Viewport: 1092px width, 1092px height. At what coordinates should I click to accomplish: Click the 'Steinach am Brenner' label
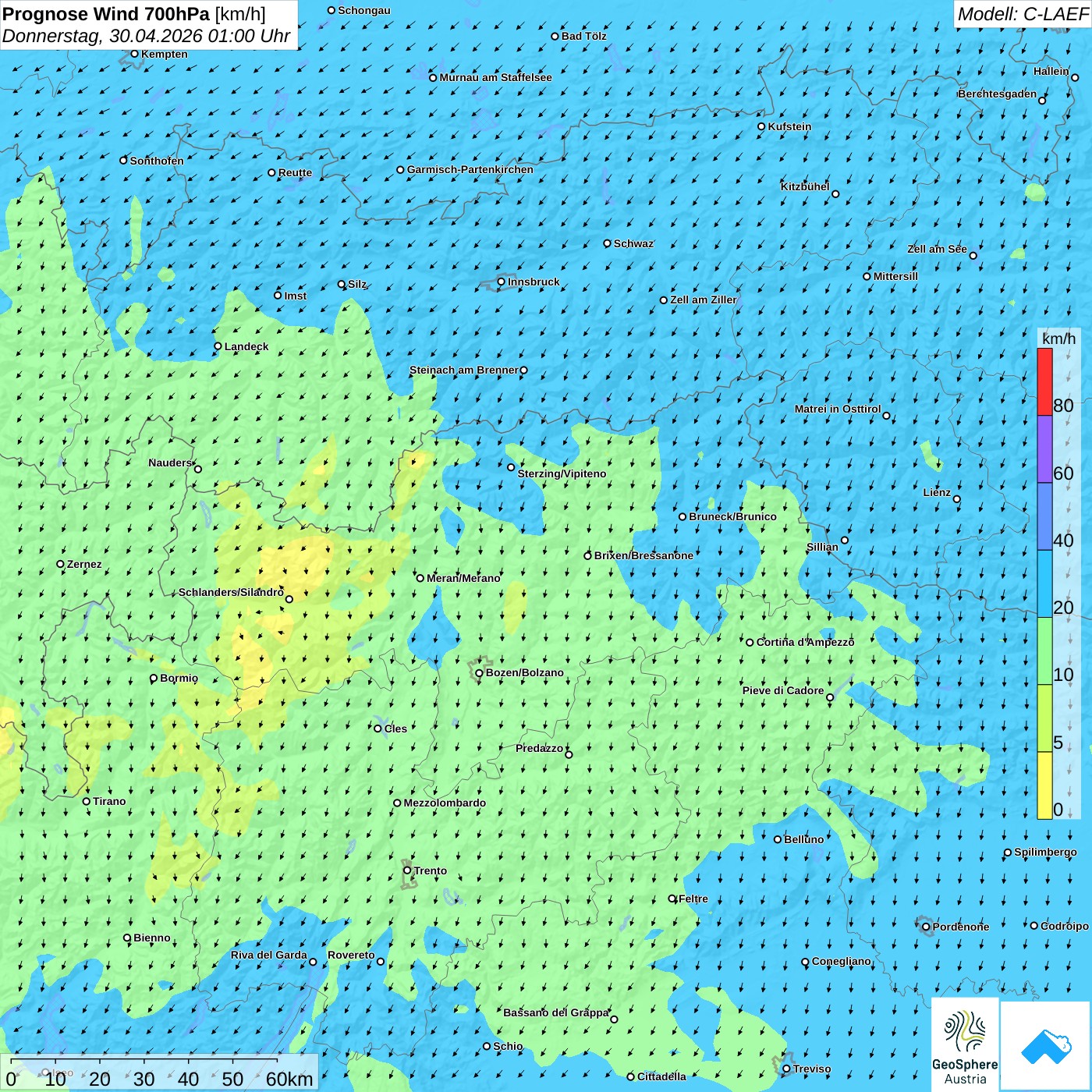(x=463, y=370)
